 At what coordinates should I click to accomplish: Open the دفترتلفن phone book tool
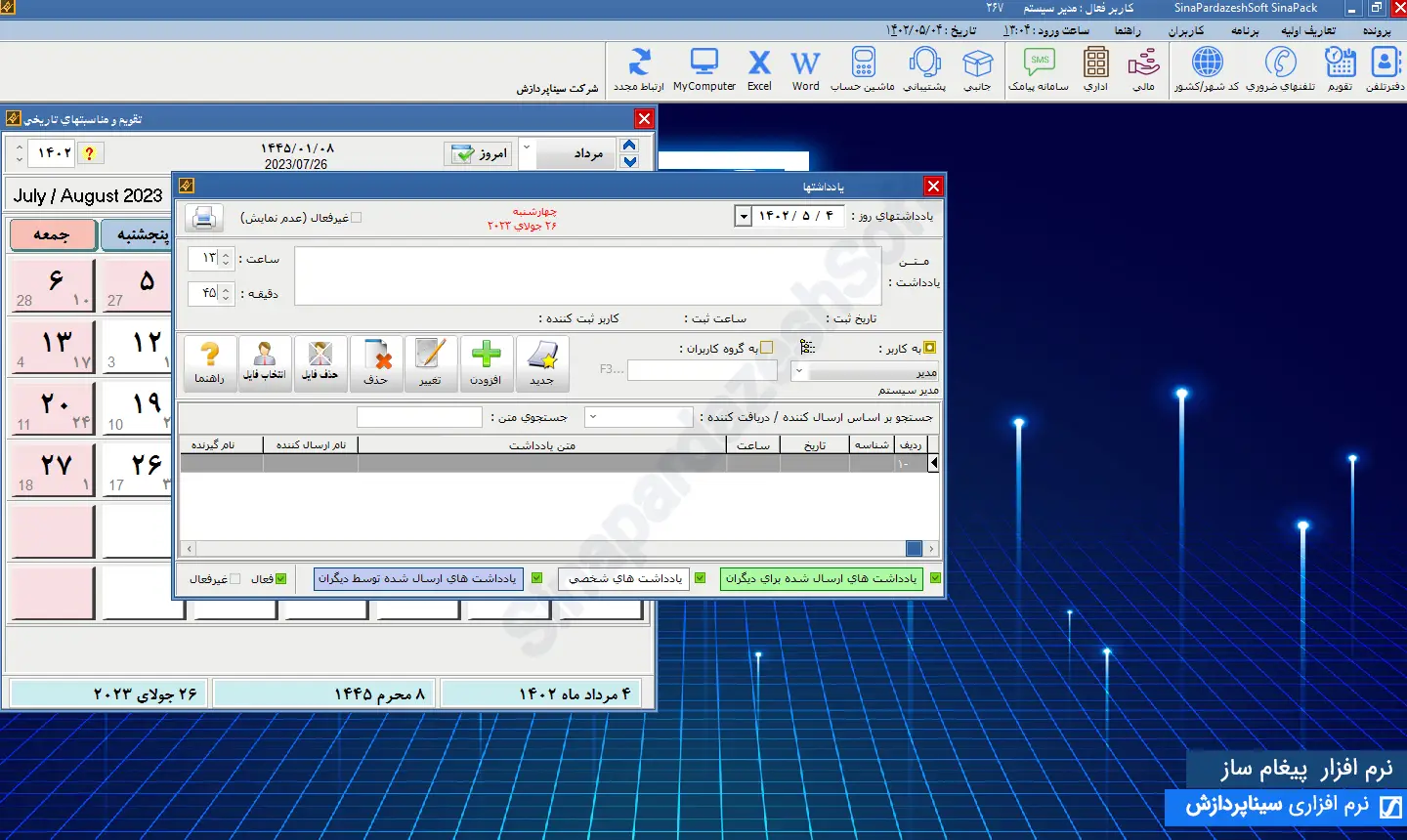coord(1385,69)
